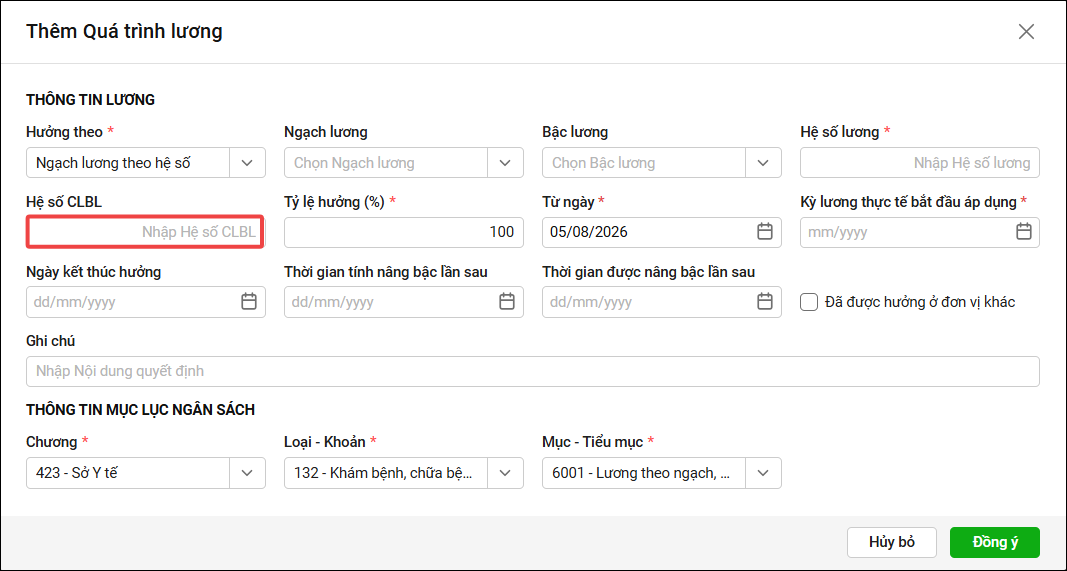
Task: Expand the Hưởng theo dropdown arrow
Action: (248, 163)
